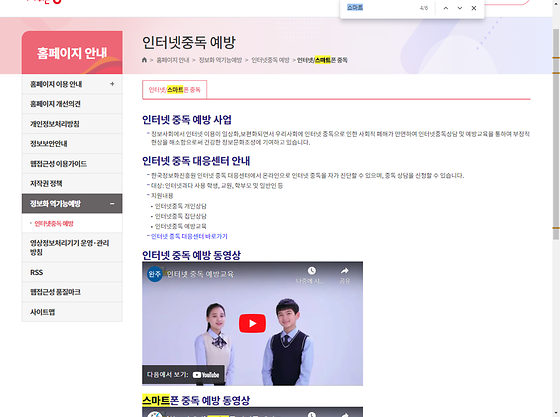Select the 인터넷/스마트폰 중독 tab
This screenshot has height=417, width=560.
[x=175, y=90]
